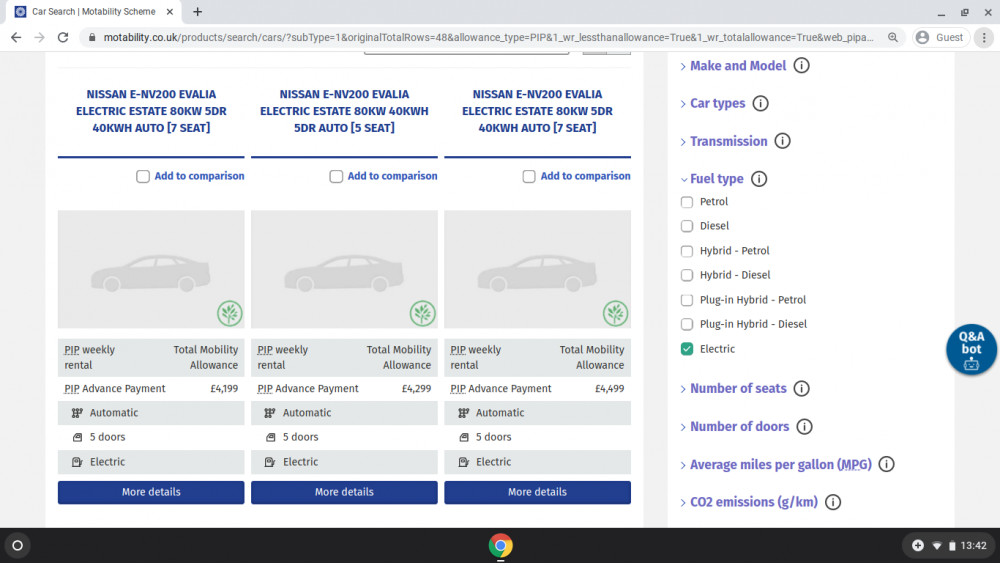The image size is (1000, 563).
Task: Click info icon next to Number of doors
Action: click(804, 427)
